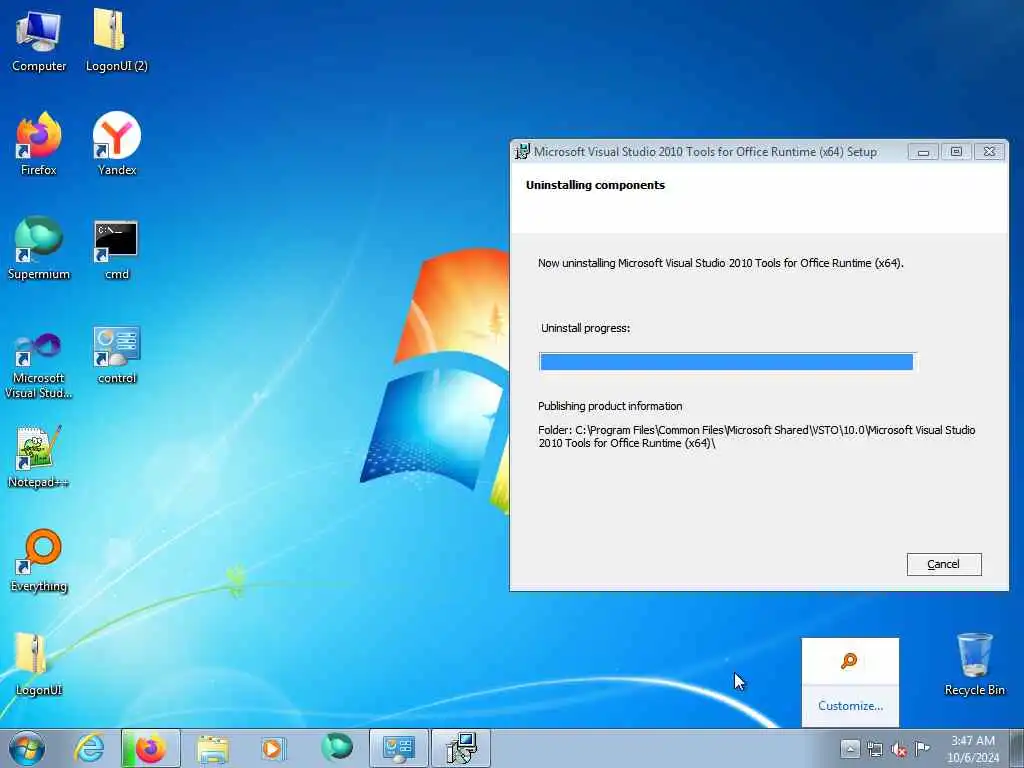The height and width of the screenshot is (768, 1024).
Task: Open the Computer desktop icon
Action: coord(39,40)
